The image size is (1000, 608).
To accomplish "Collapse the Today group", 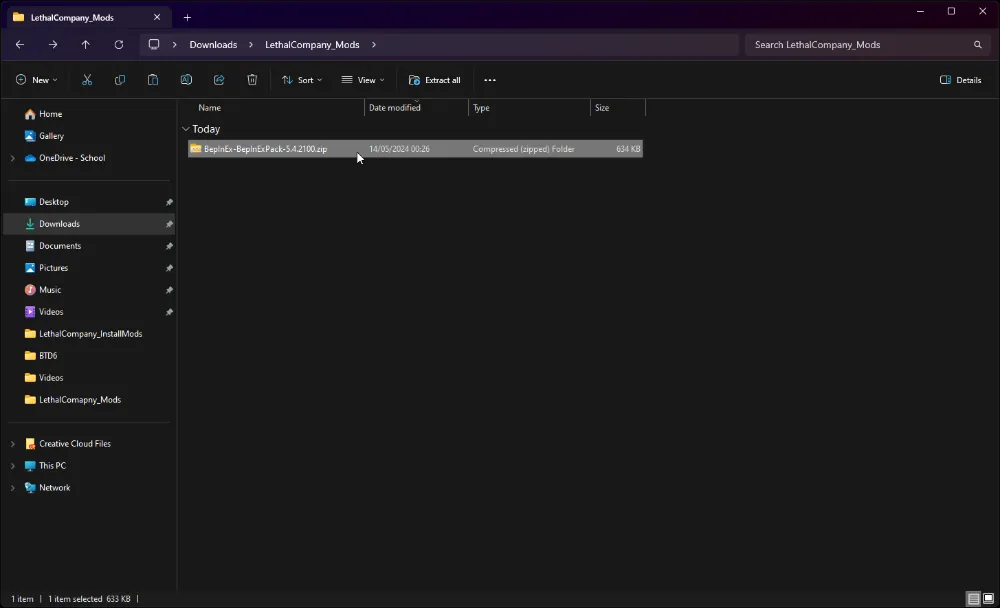I will click(186, 128).
